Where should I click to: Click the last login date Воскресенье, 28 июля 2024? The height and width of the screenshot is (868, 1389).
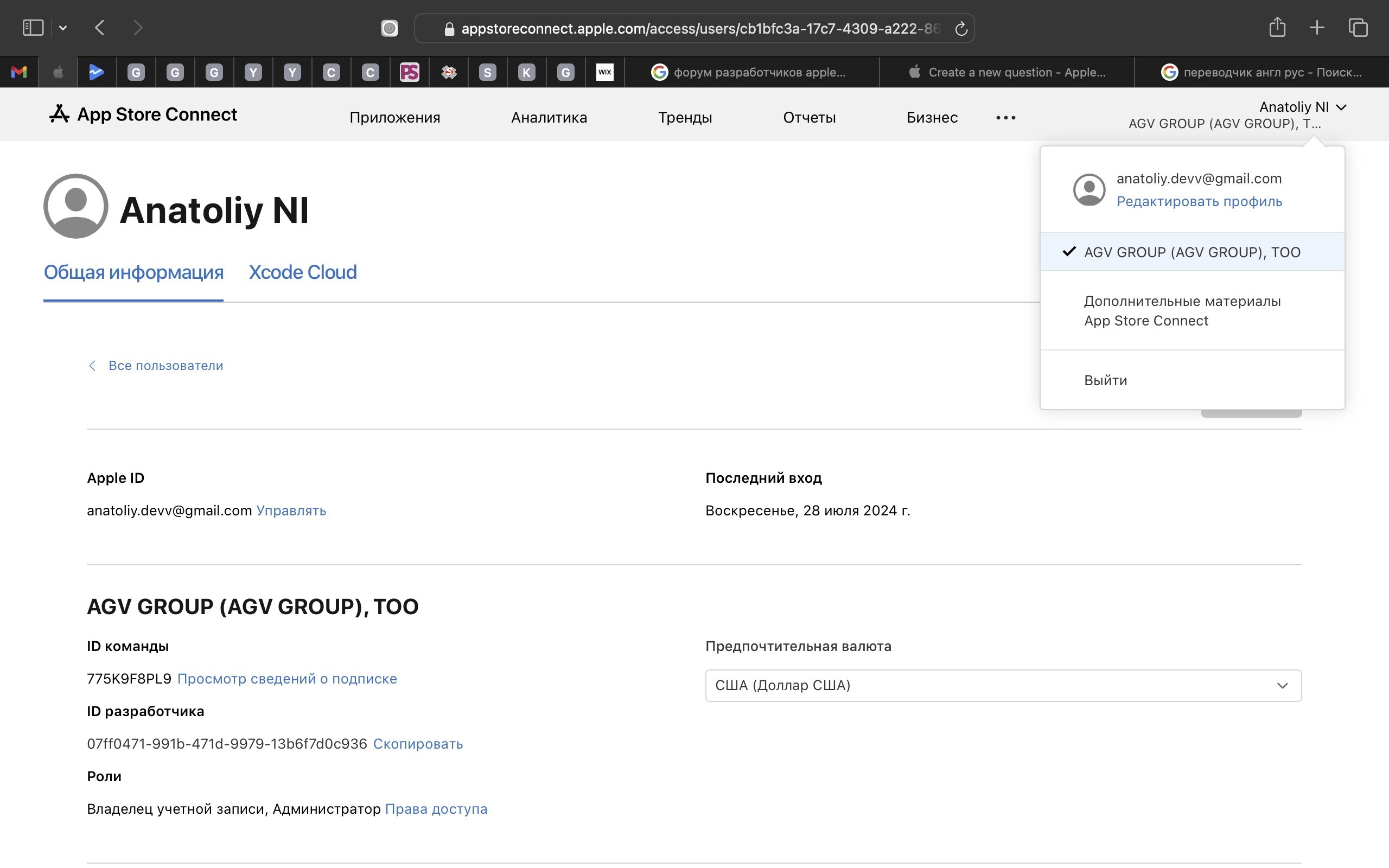click(x=807, y=510)
